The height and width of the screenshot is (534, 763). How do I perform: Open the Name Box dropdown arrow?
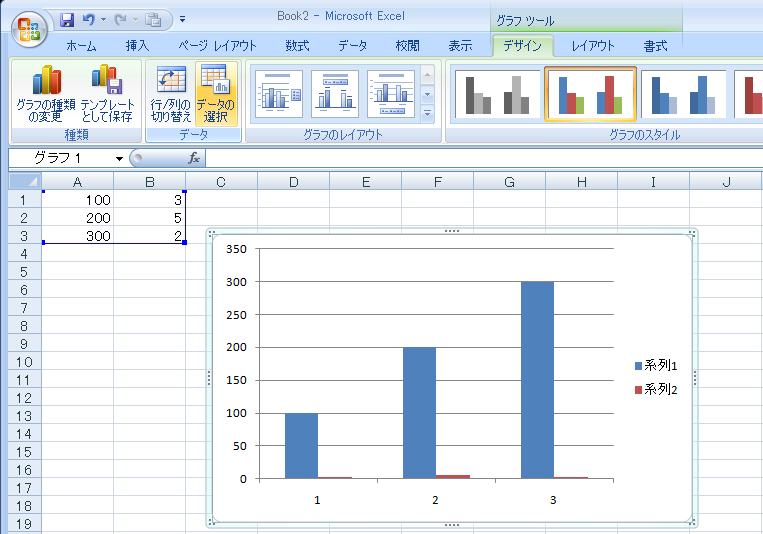(119, 158)
